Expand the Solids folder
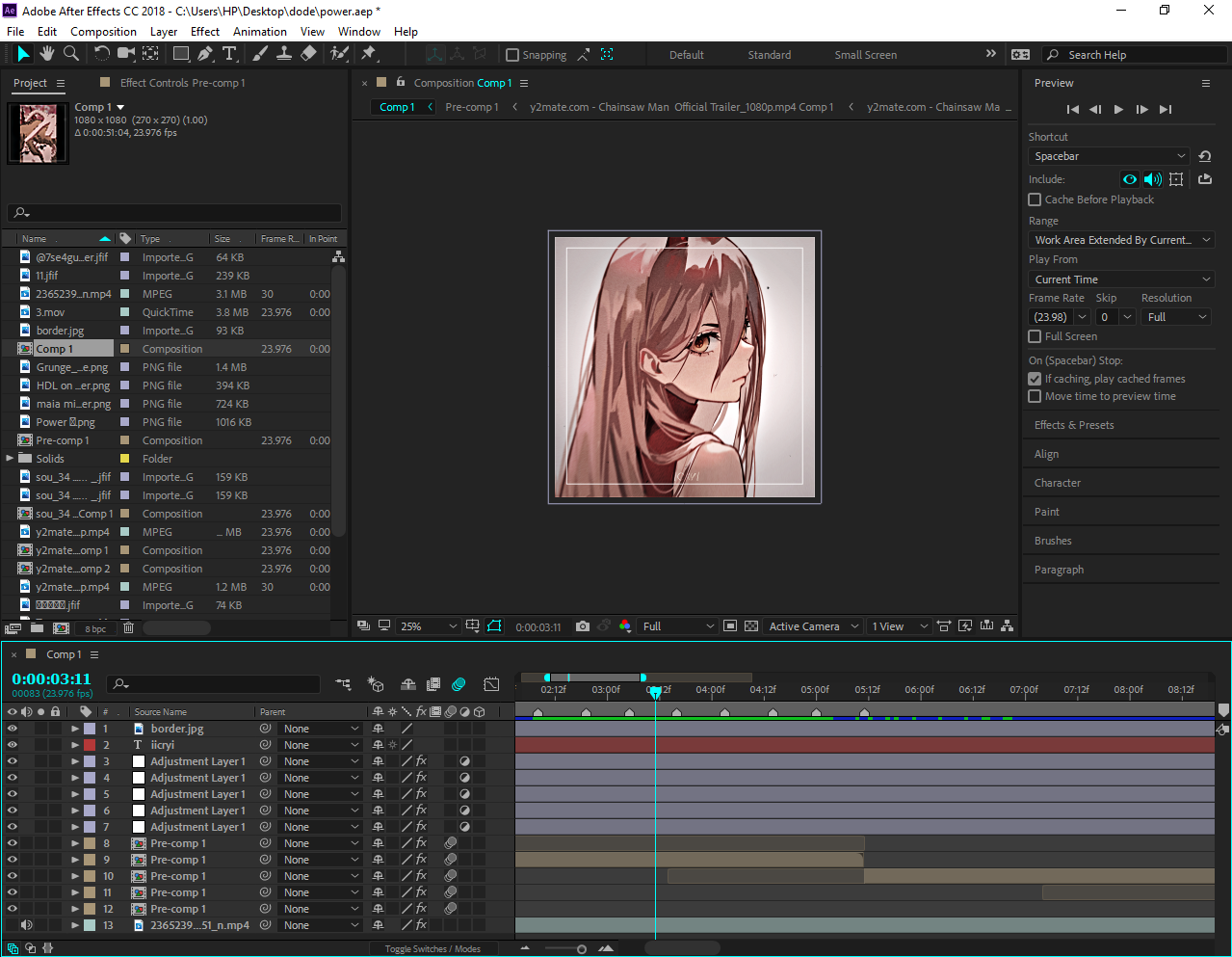Viewport: 1232px width, 957px height. [x=10, y=459]
